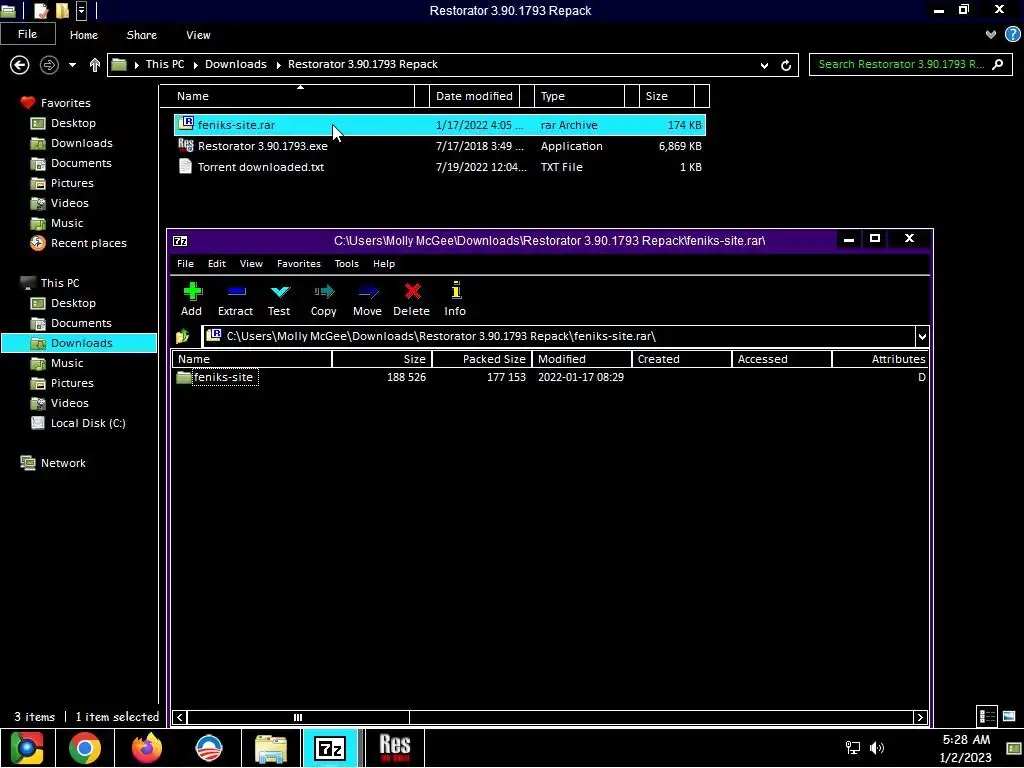The height and width of the screenshot is (768, 1024).
Task: Open the recent locations dropdown arrow
Action: tap(72, 65)
